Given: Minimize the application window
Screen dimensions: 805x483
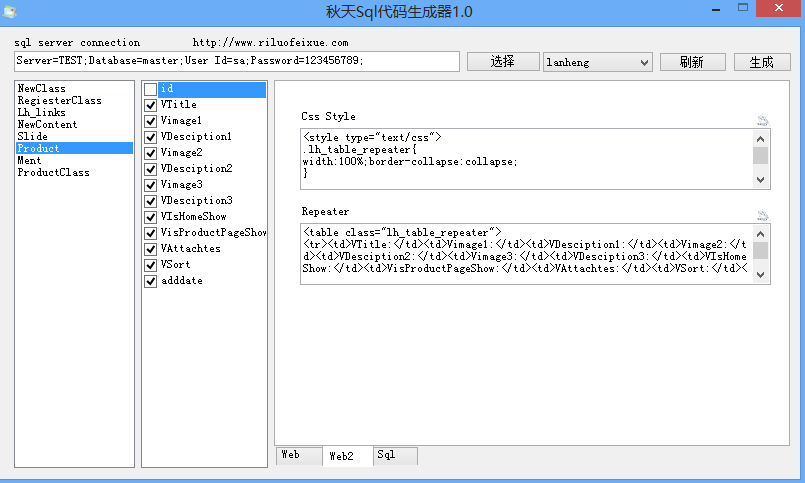Looking at the screenshot, I should tap(716, 9).
